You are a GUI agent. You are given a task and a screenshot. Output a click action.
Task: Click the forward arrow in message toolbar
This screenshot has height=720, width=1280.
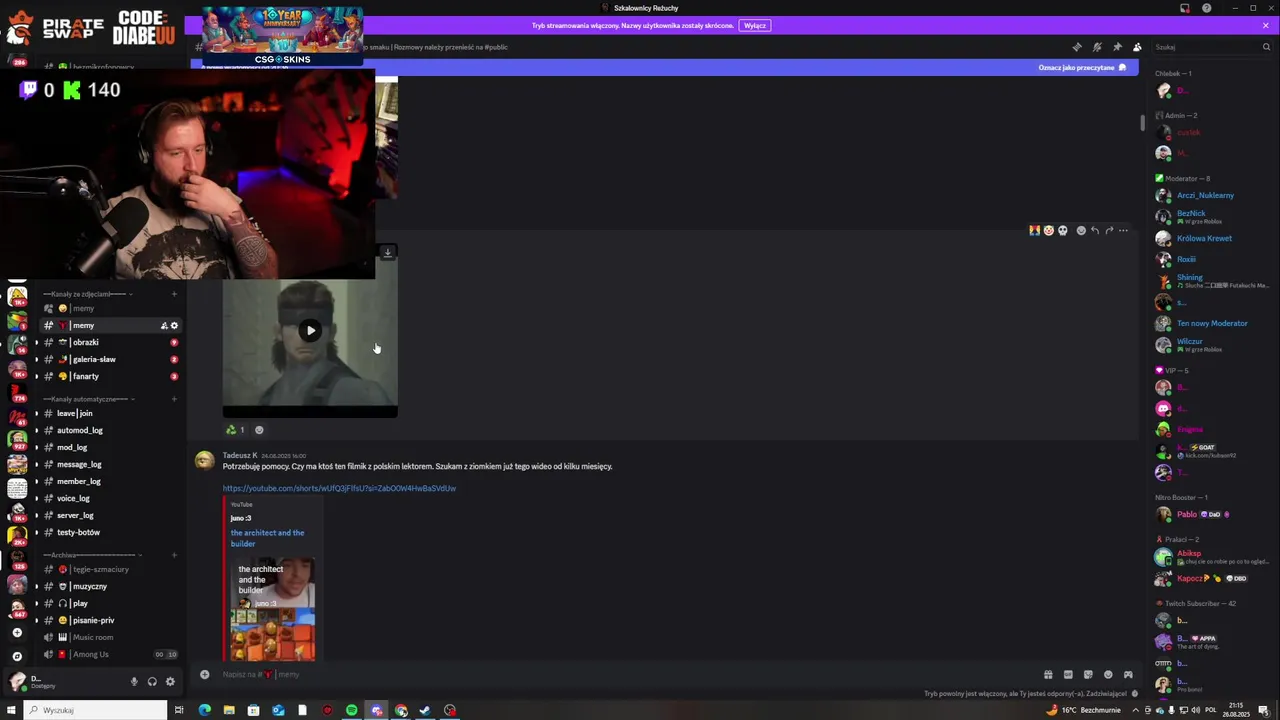coord(1109,230)
